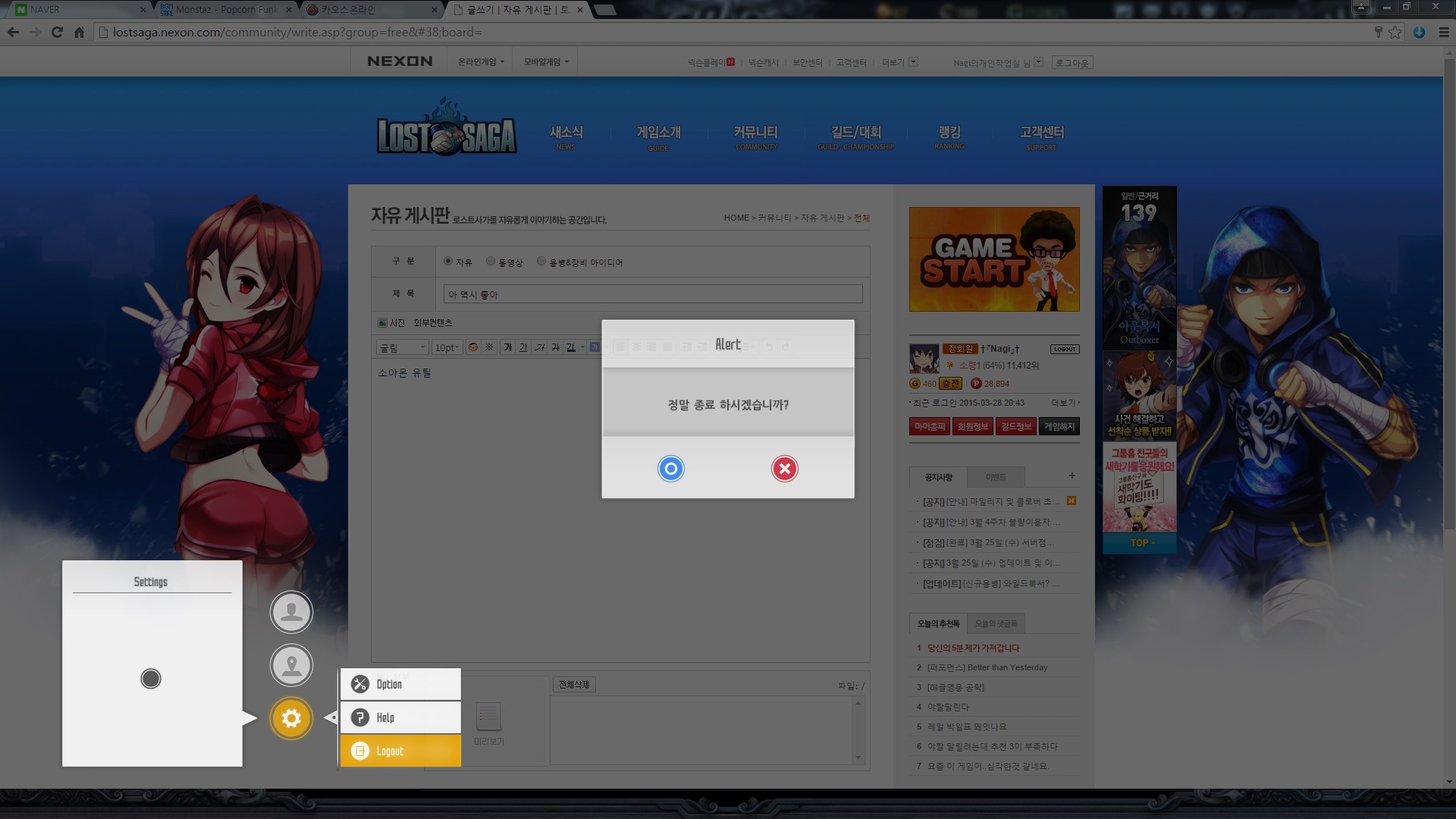Image resolution: width=1456 pixels, height=819 pixels.
Task: Open the Help menu entry
Action: 400,717
